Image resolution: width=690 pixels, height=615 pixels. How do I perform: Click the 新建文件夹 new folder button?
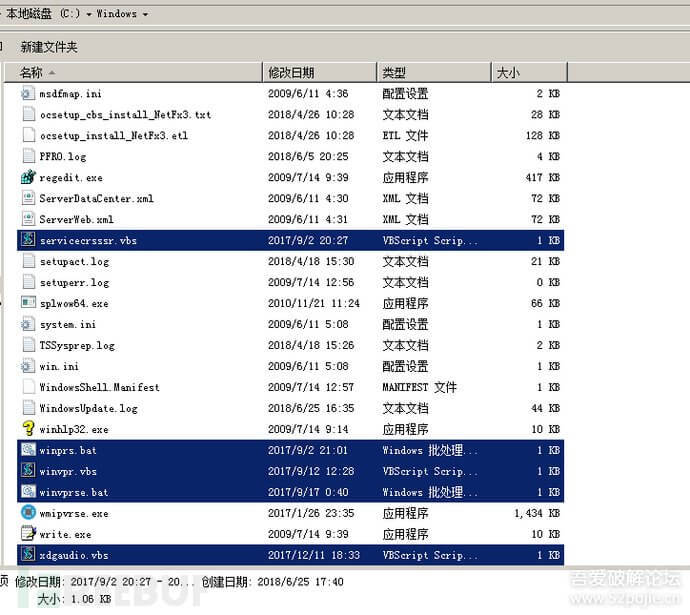click(49, 47)
